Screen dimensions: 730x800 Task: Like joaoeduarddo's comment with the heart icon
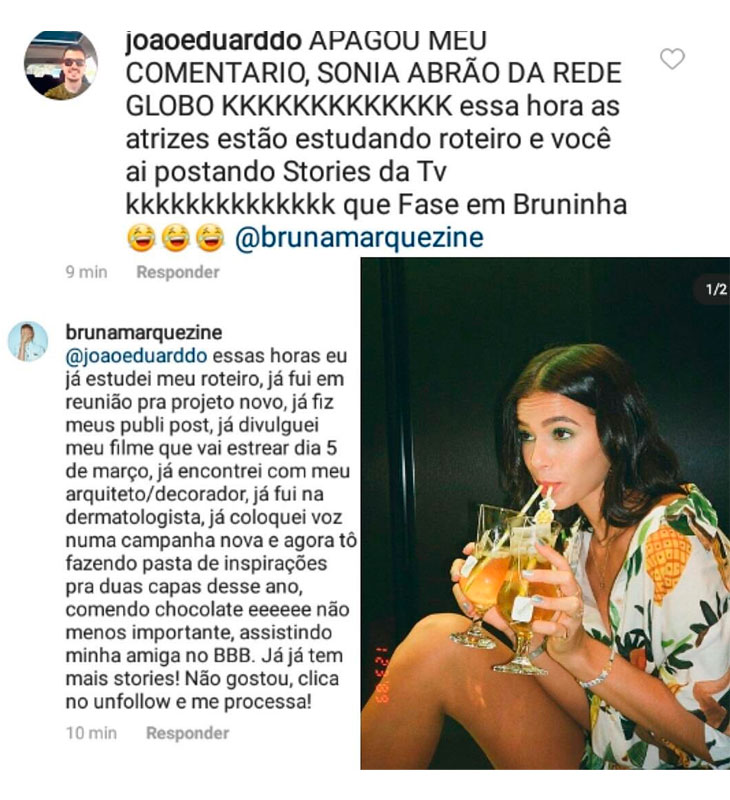pos(672,59)
